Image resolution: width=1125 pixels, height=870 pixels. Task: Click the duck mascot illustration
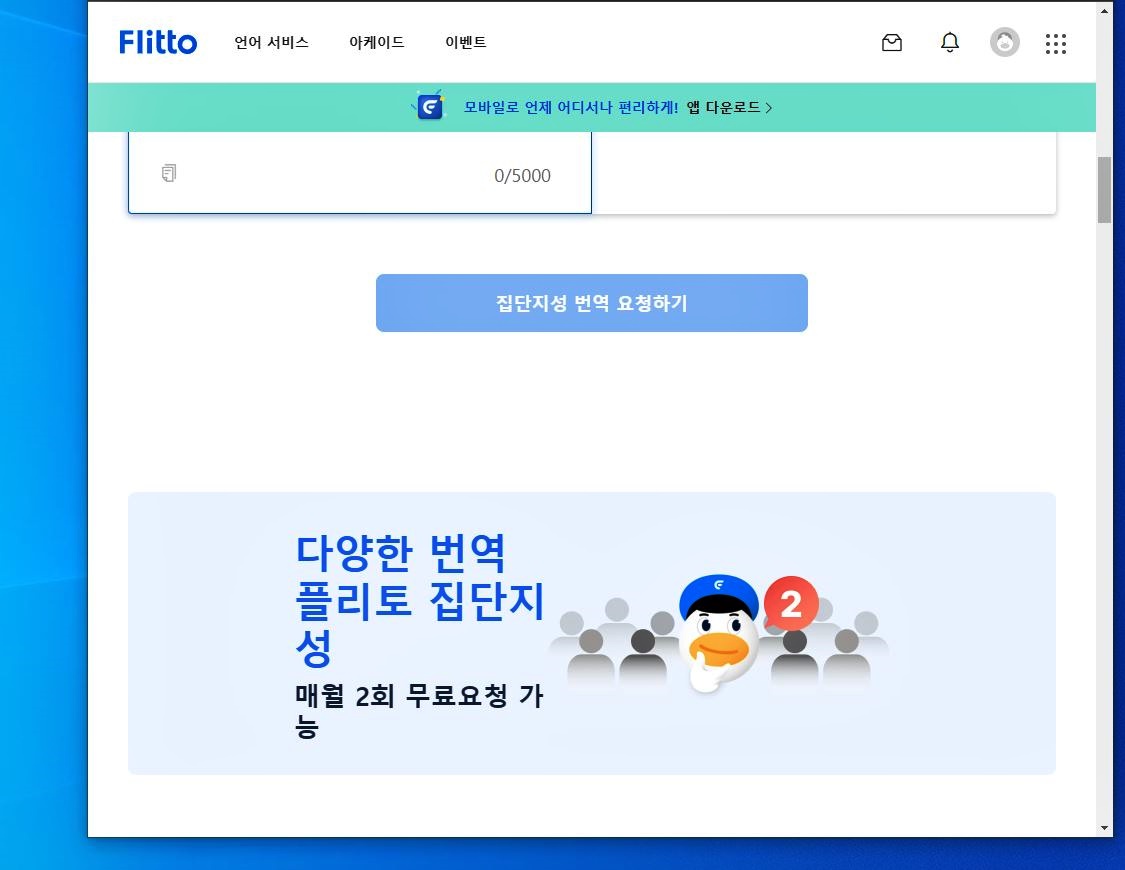pyautogui.click(x=719, y=633)
